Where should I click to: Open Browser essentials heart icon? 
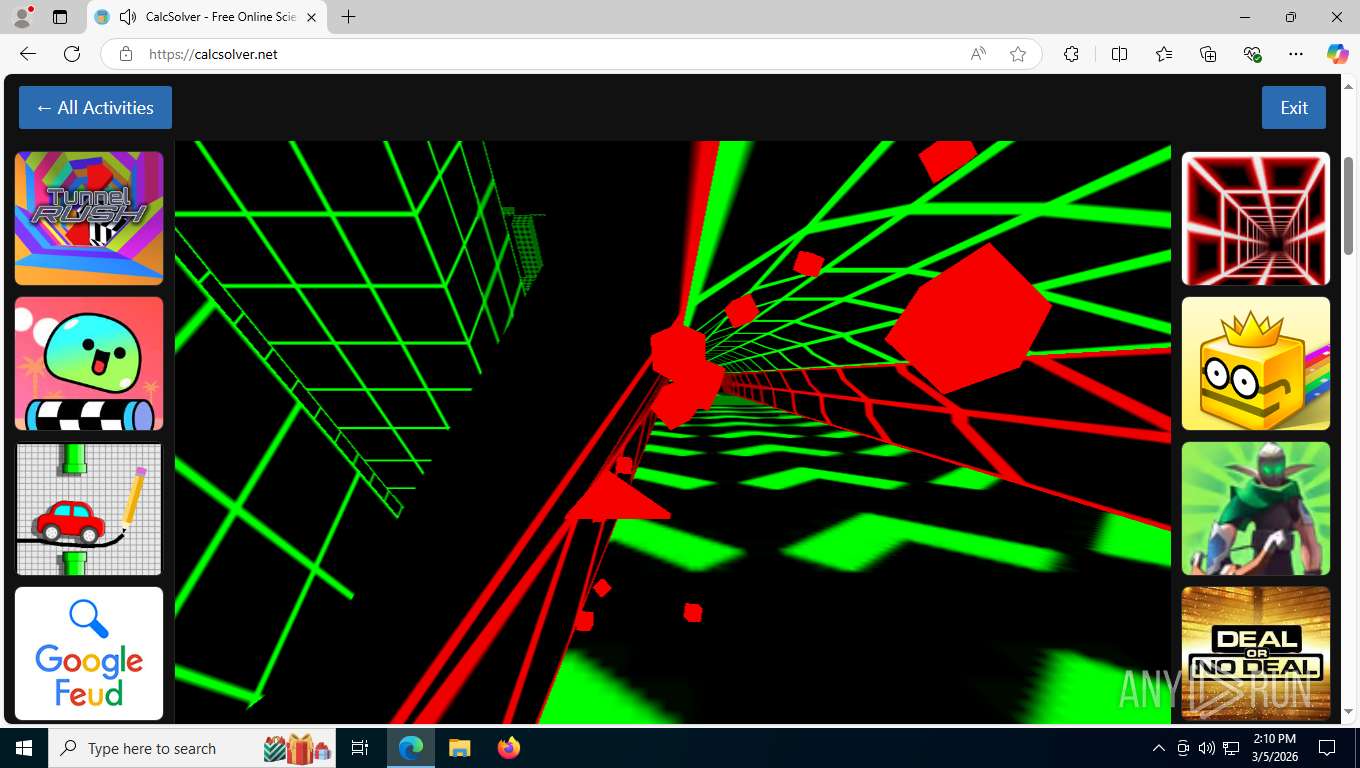coord(1253,54)
